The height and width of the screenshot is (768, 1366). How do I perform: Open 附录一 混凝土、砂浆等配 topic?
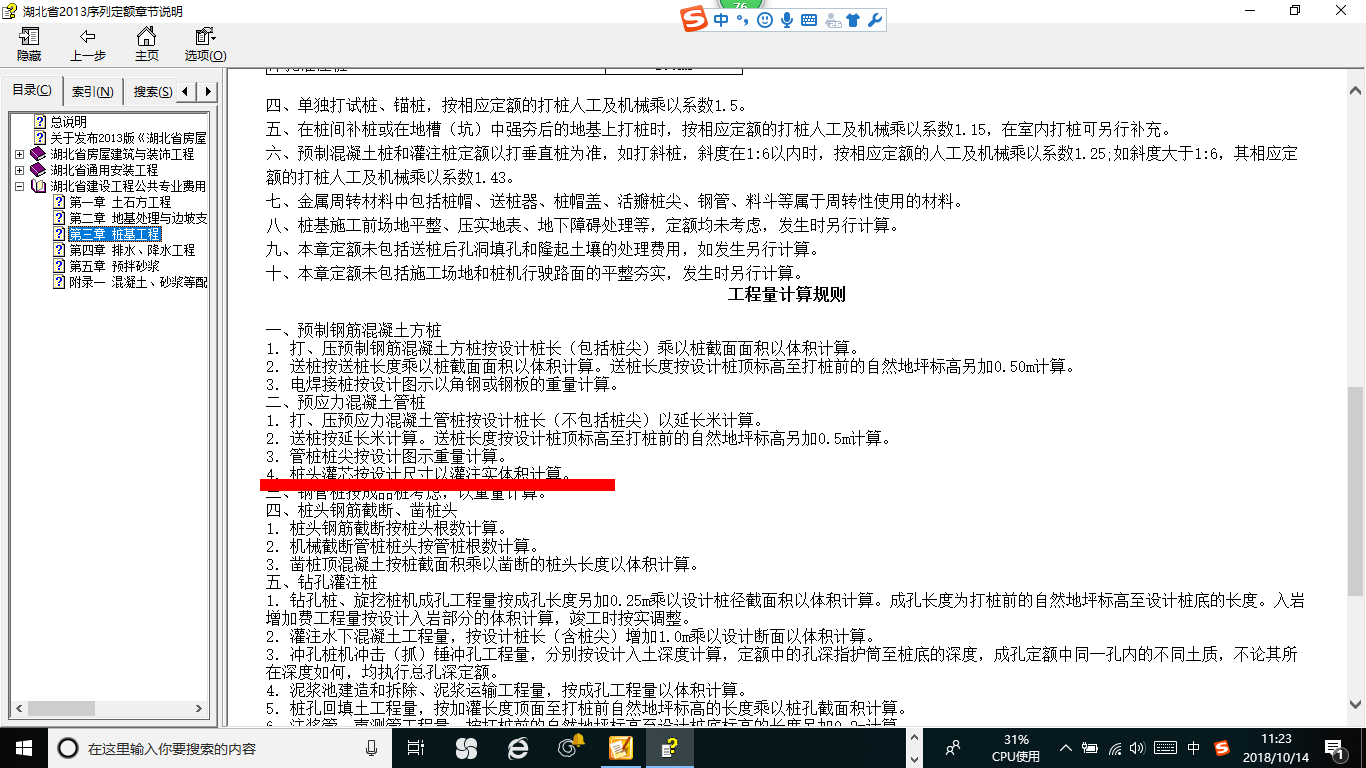(138, 282)
